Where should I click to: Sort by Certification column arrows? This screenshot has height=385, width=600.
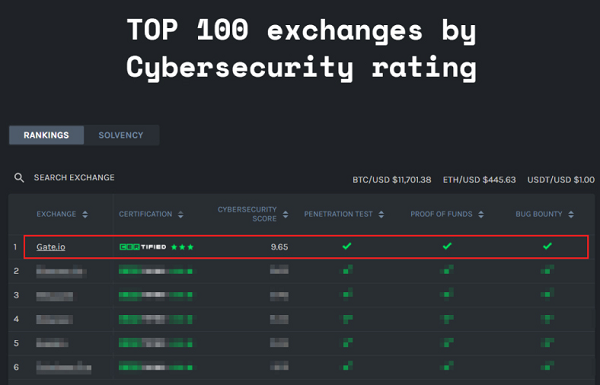click(181, 214)
